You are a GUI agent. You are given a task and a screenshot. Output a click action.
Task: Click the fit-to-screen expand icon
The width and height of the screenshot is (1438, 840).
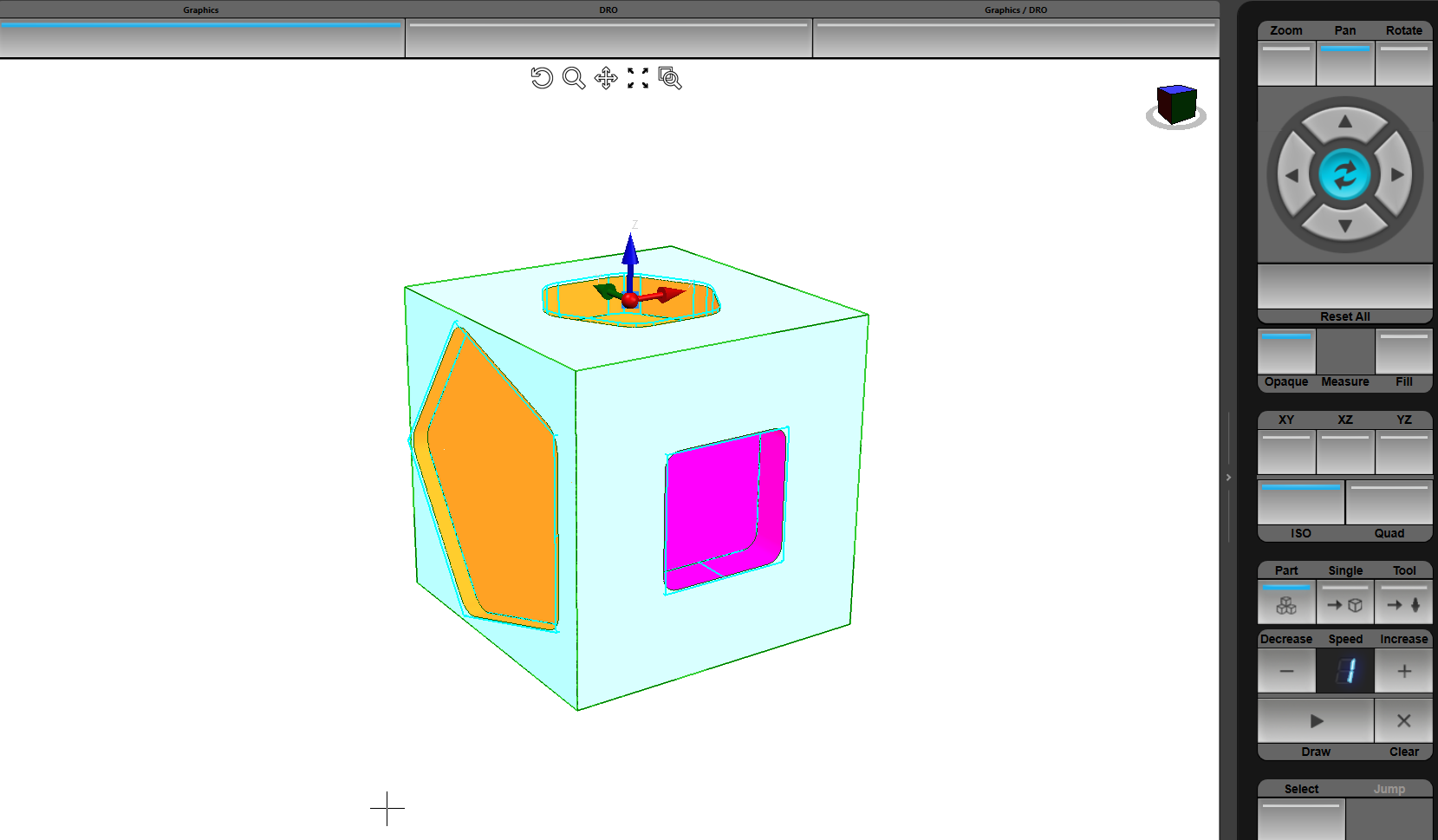pos(638,78)
